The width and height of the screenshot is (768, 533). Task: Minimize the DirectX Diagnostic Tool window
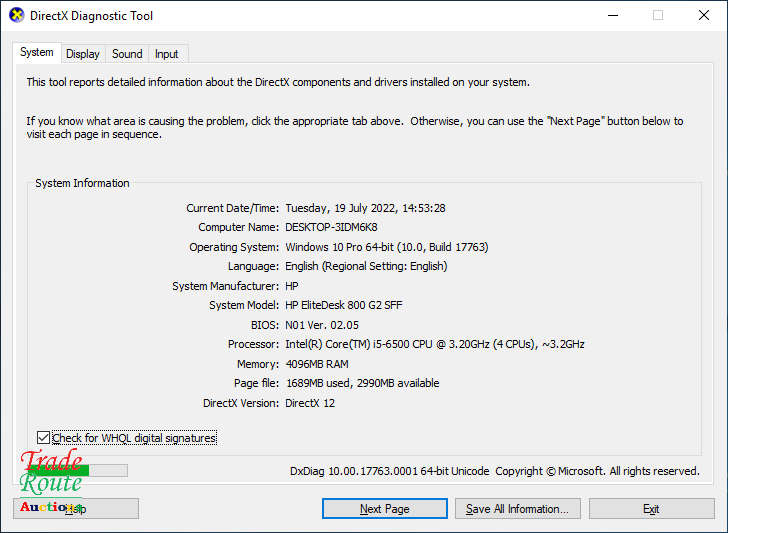612,16
